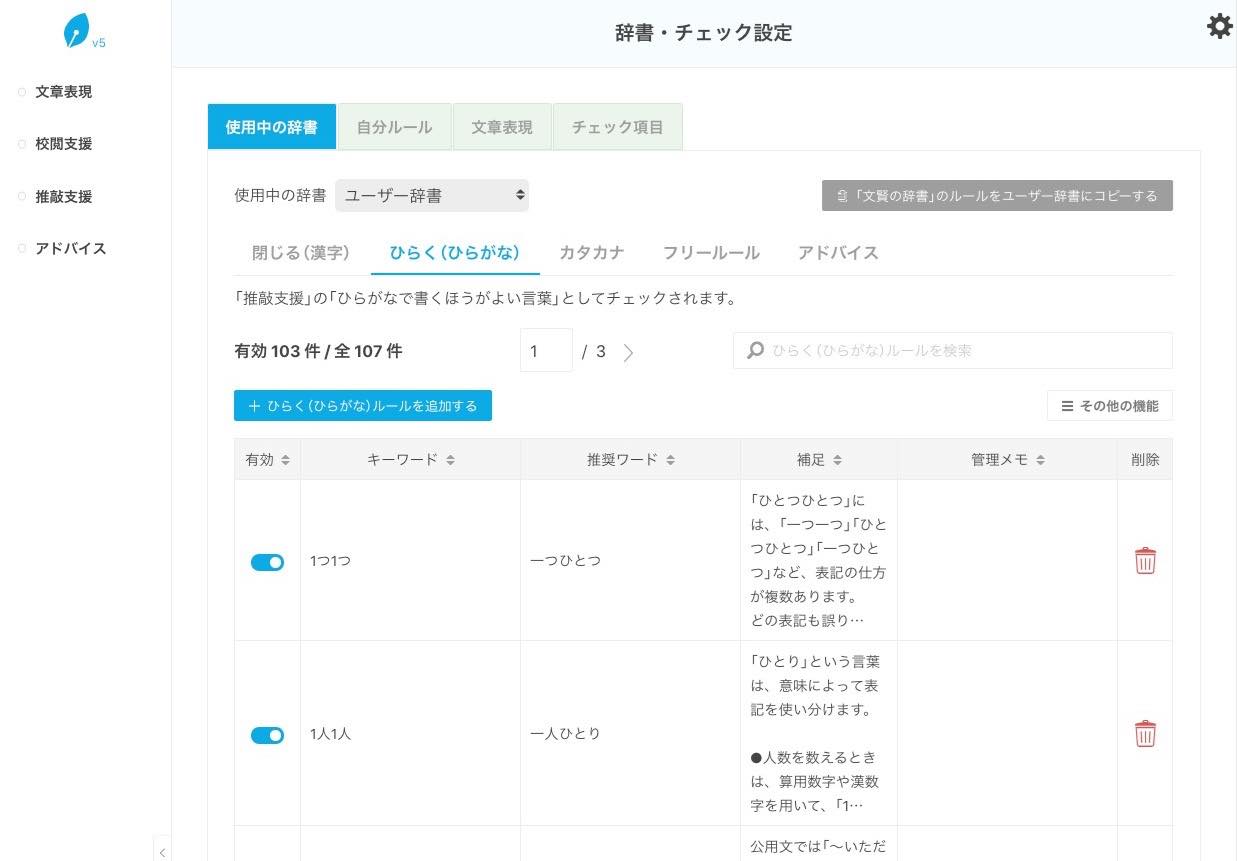The height and width of the screenshot is (861, 1237).
Task: Click ひらく(ひらがな)ルールを追加する button
Action: [363, 406]
